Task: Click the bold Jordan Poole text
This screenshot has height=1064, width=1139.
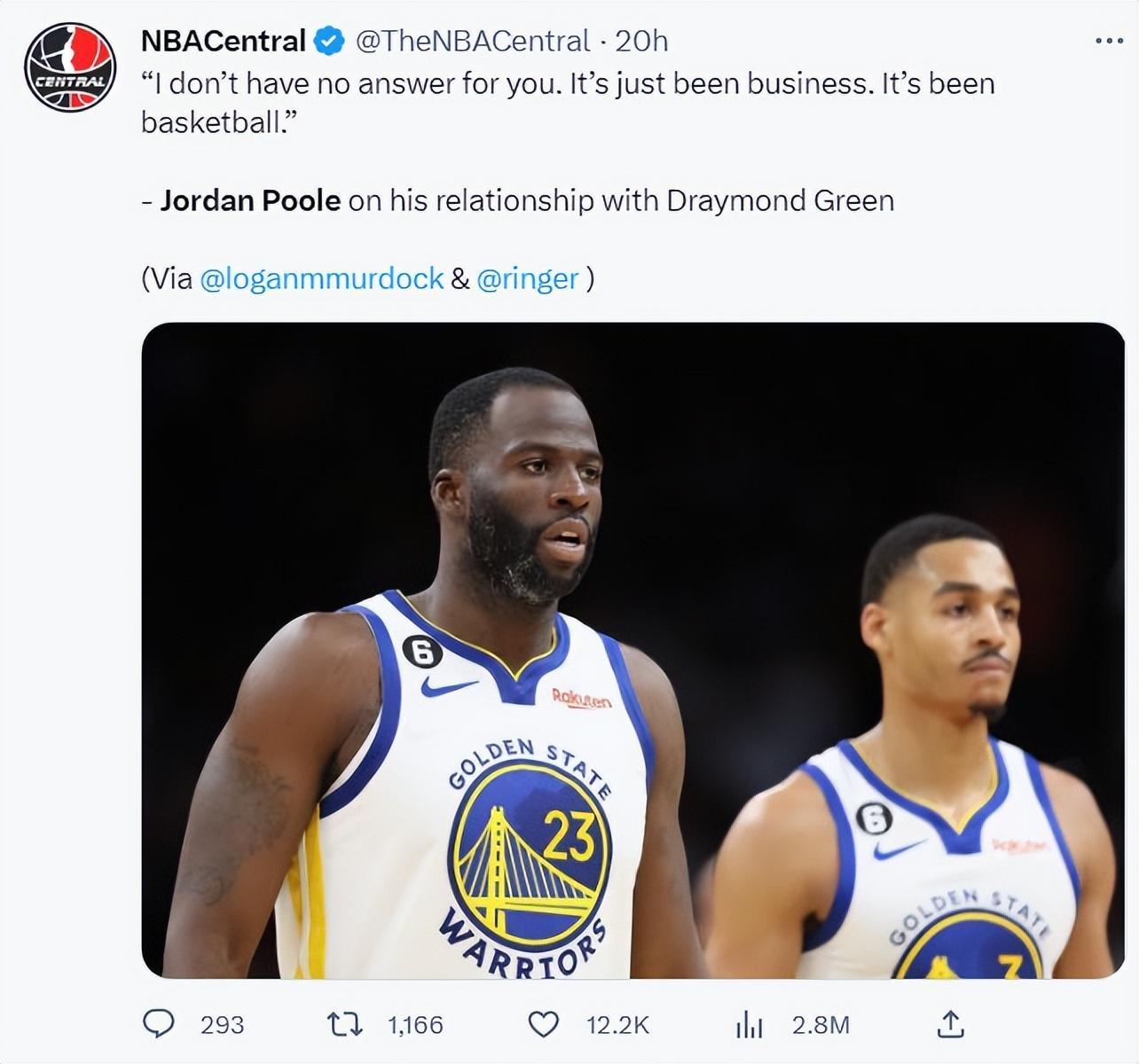Action: [x=250, y=200]
